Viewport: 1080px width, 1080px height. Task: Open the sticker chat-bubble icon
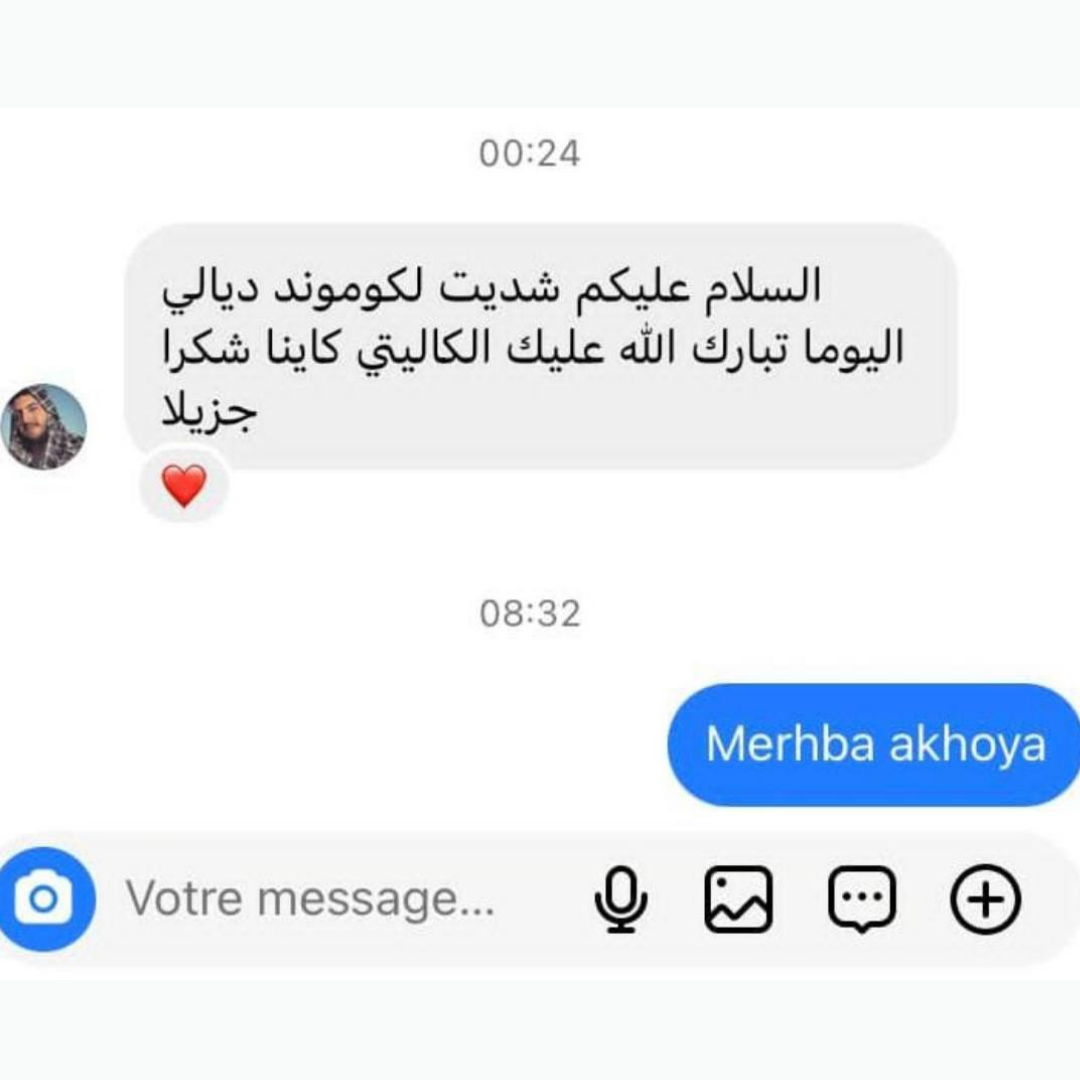862,900
